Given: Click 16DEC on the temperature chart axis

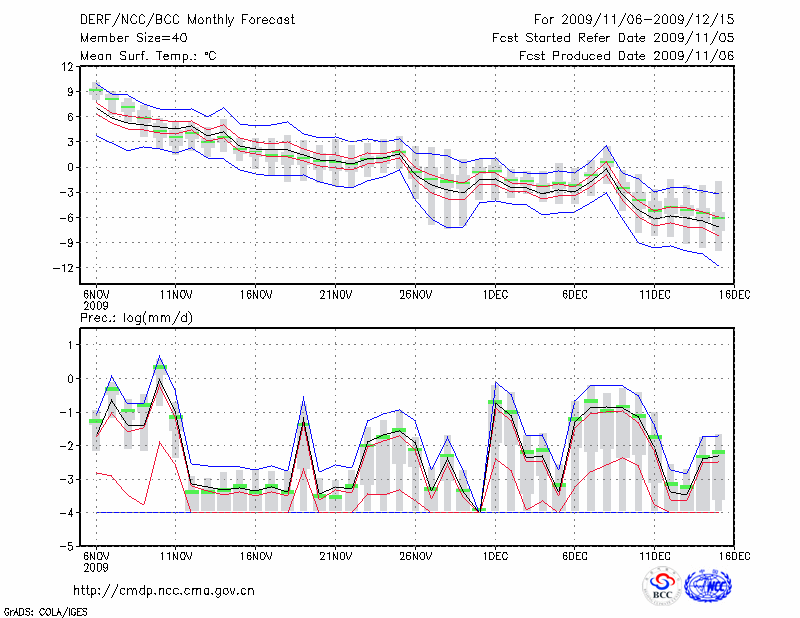Looking at the screenshot, I should 734,294.
